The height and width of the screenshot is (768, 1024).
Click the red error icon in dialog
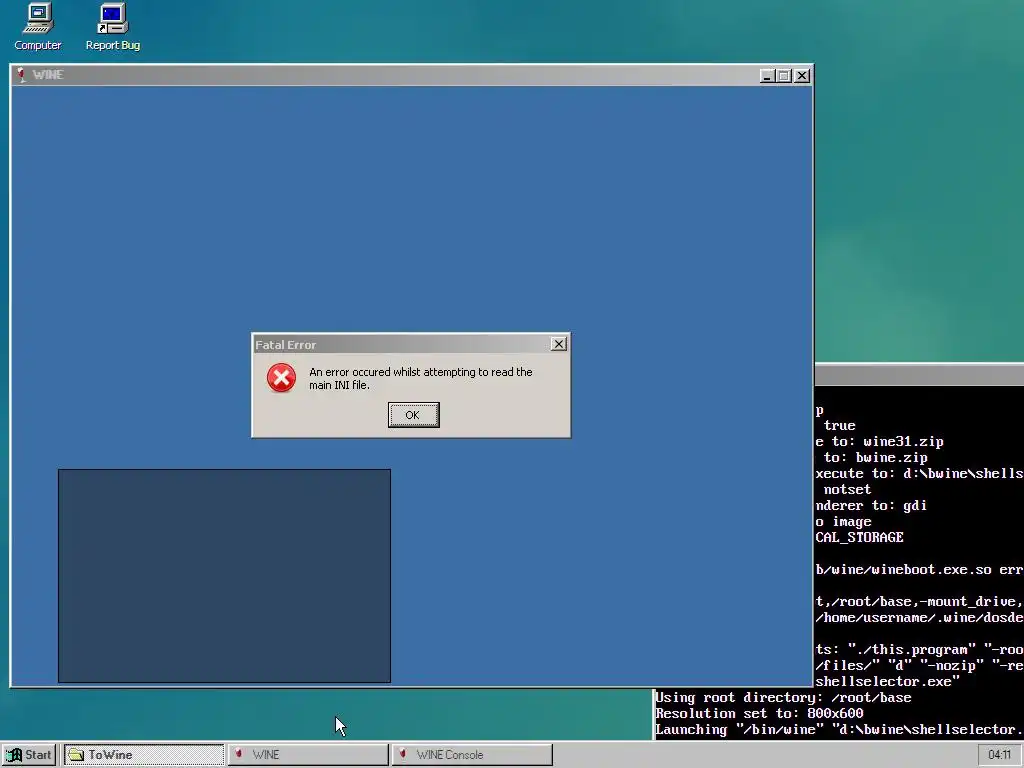[281, 378]
